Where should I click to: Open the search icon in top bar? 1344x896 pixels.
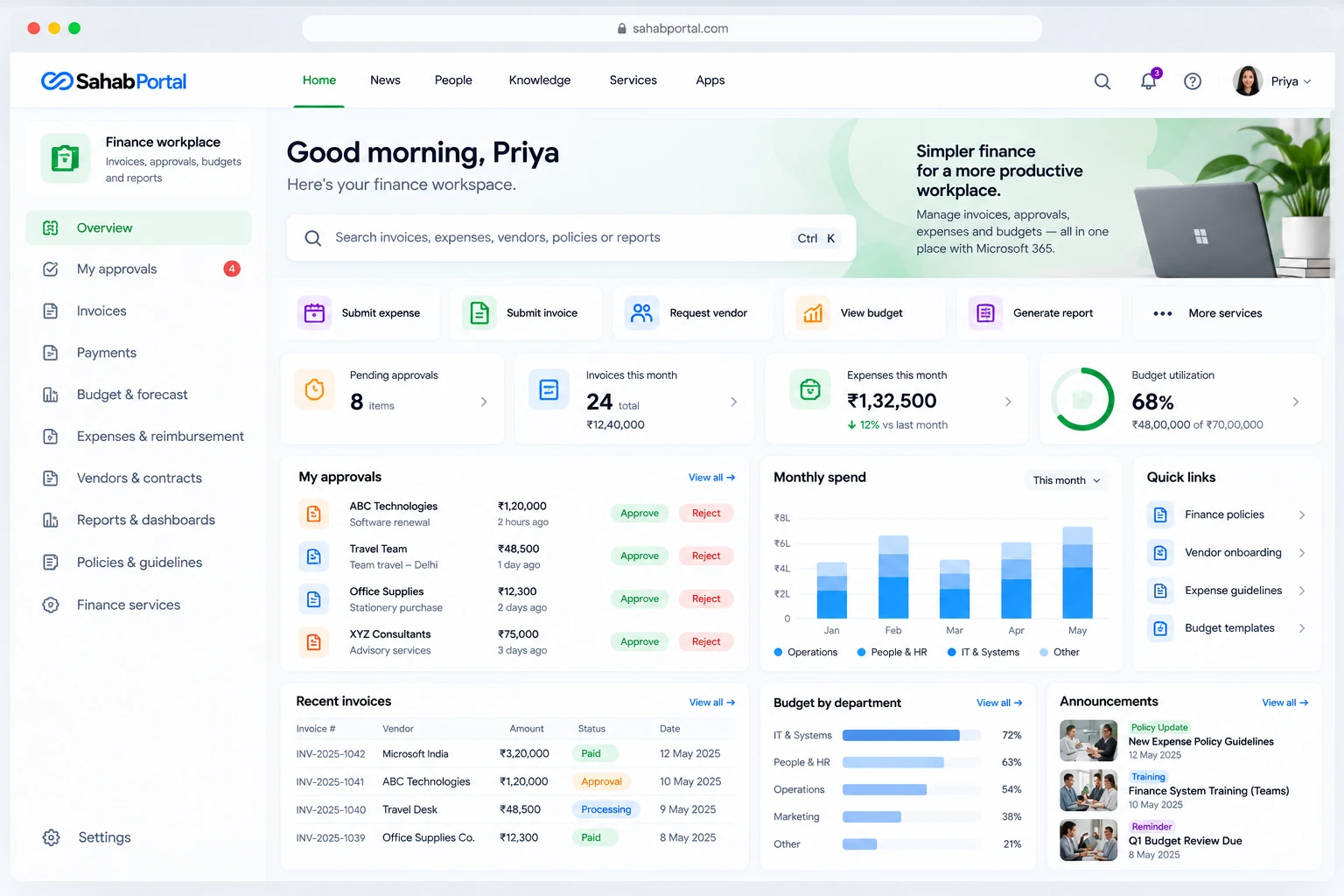click(x=1102, y=81)
